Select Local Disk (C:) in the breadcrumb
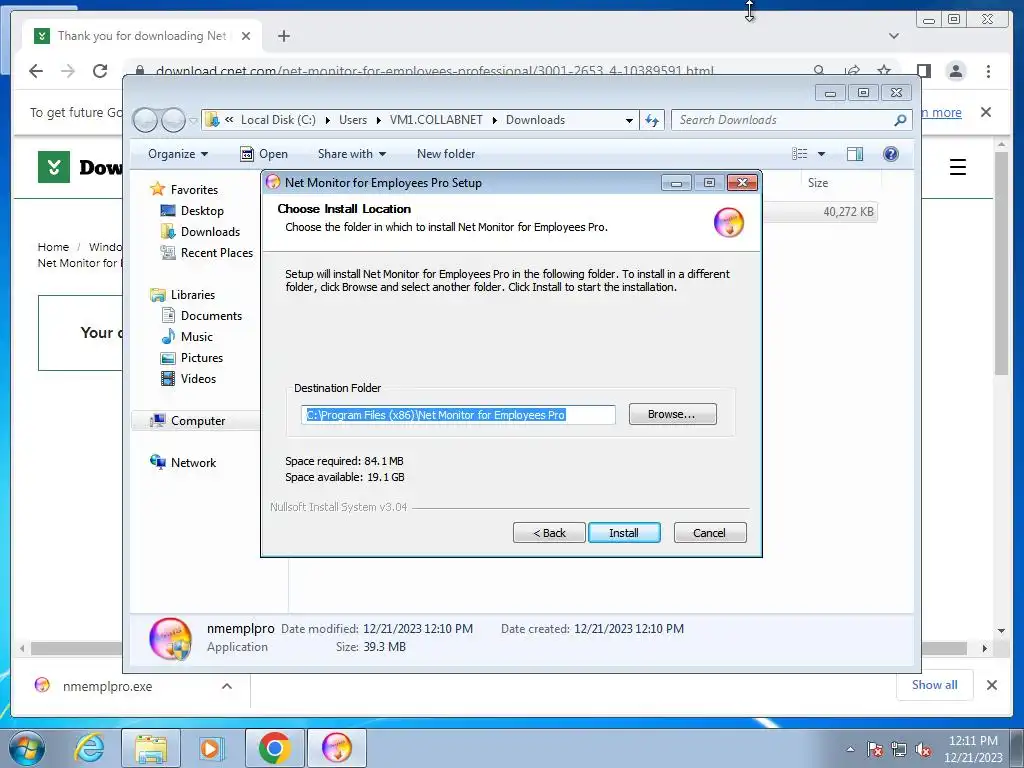The width and height of the screenshot is (1024, 768). point(278,120)
